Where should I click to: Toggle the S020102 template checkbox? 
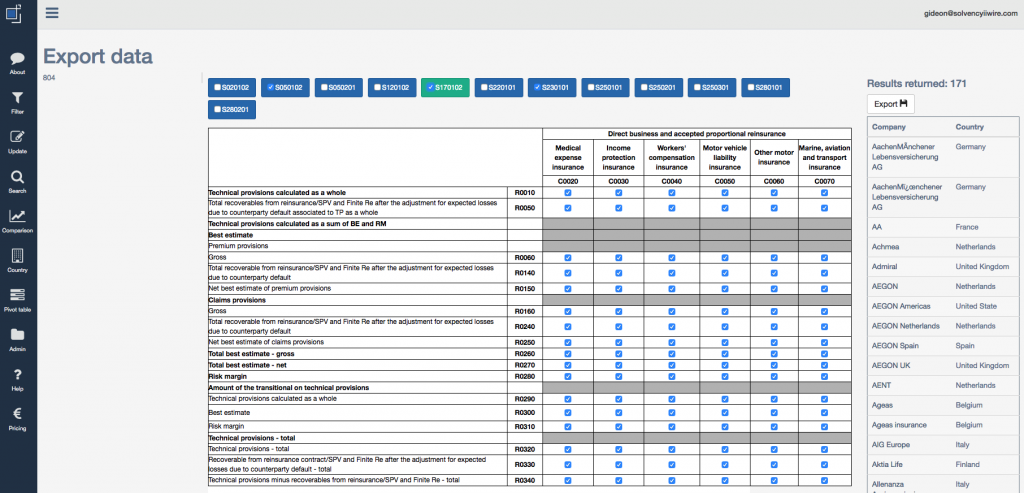tap(216, 88)
